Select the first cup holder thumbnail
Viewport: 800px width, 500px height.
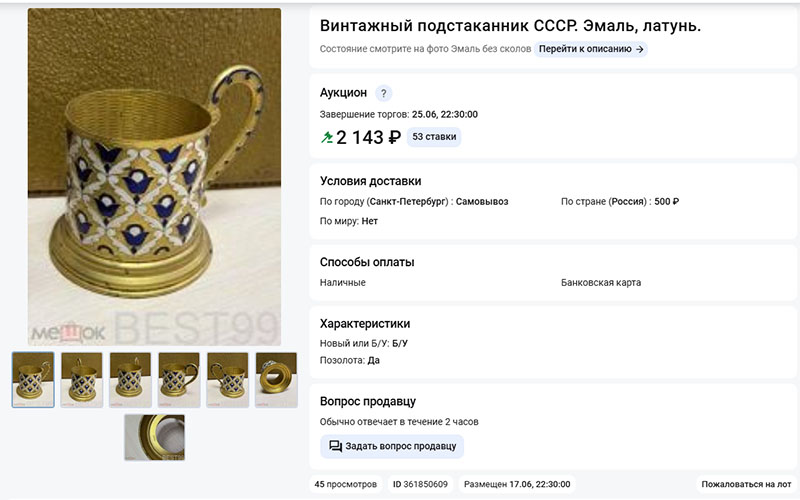tap(33, 380)
